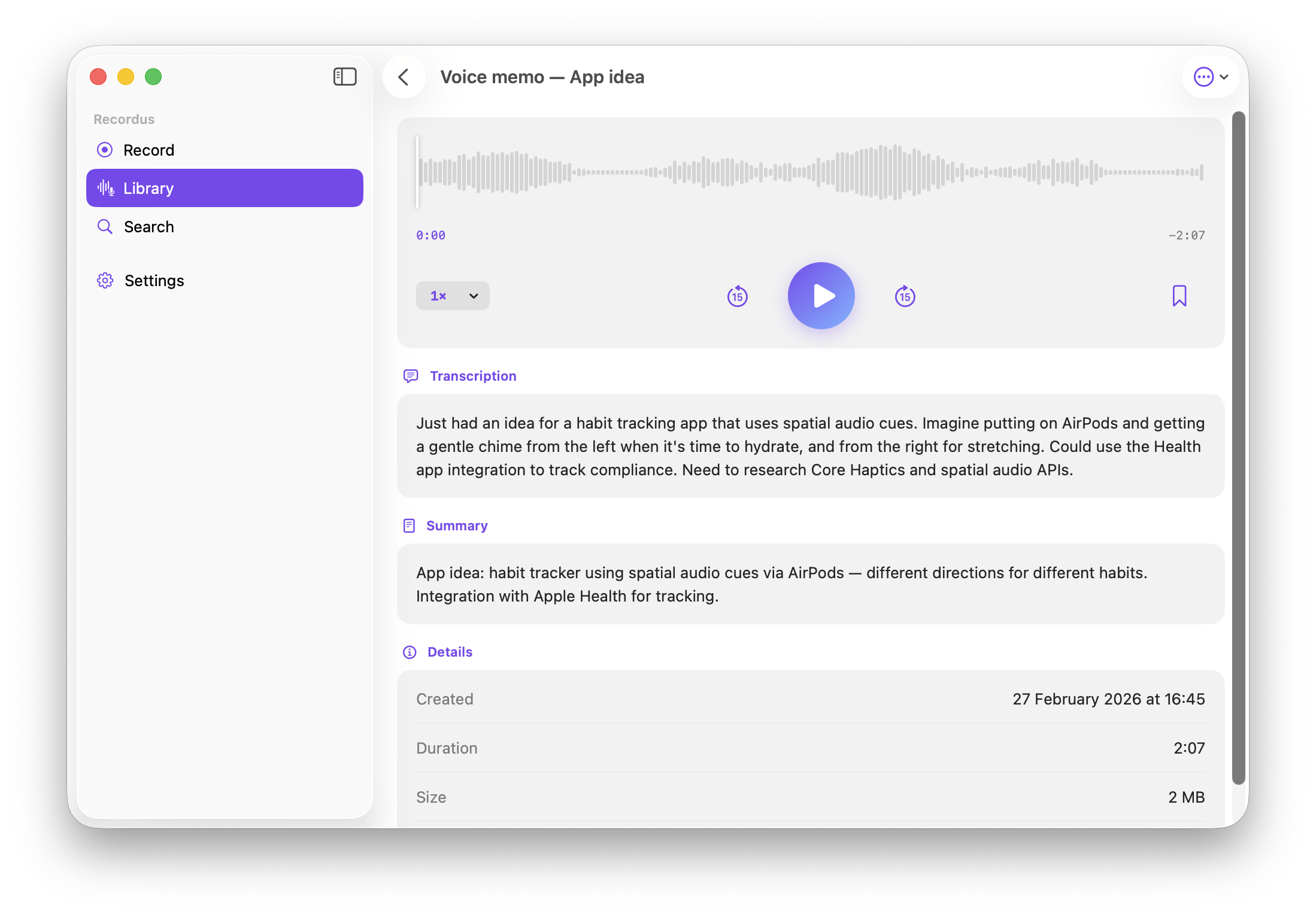The image size is (1316, 917).
Task: Click the Transcription speech bubble icon
Action: pos(411,375)
